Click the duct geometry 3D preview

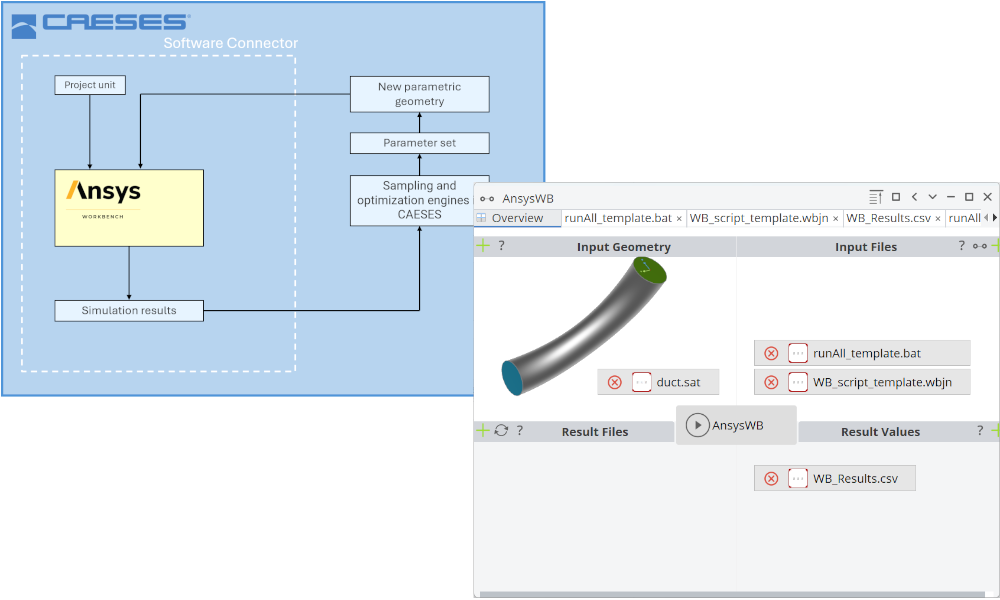[584, 325]
